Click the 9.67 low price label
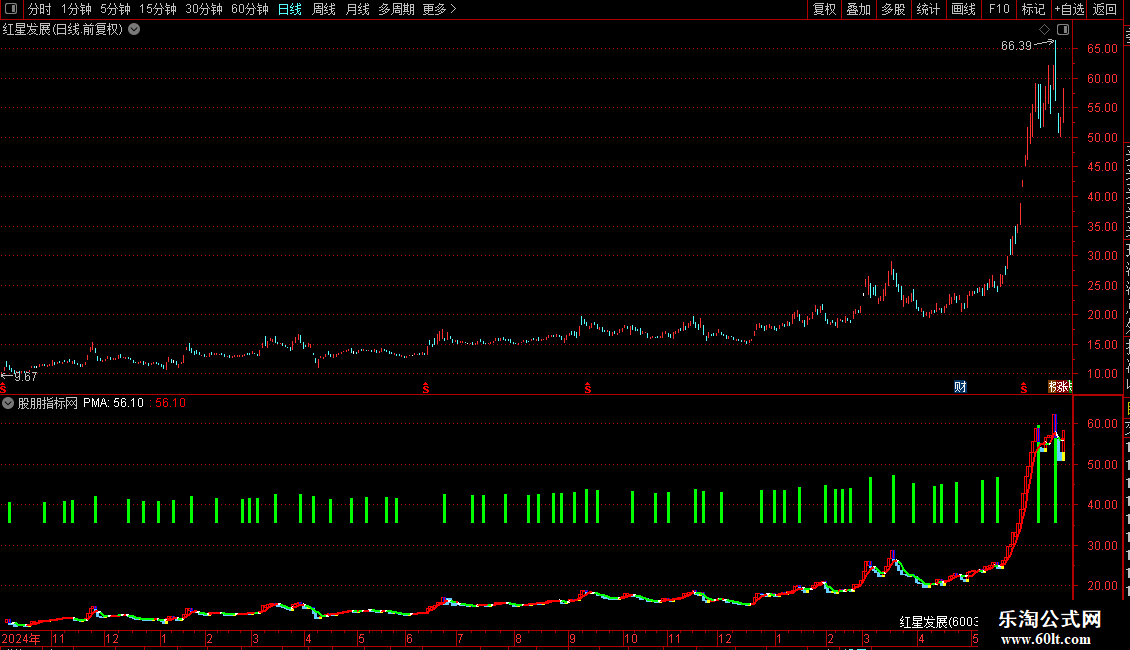1130x650 pixels. [25, 377]
